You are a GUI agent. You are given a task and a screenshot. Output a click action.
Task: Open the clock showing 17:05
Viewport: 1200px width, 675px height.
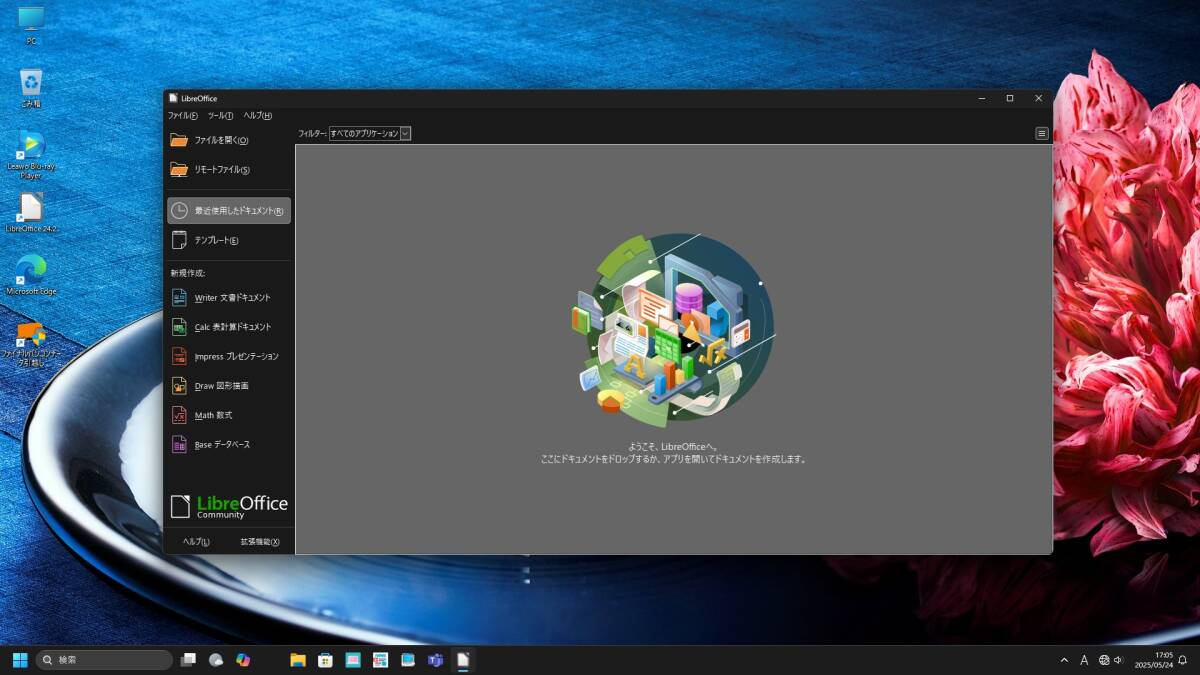pyautogui.click(x=1153, y=660)
